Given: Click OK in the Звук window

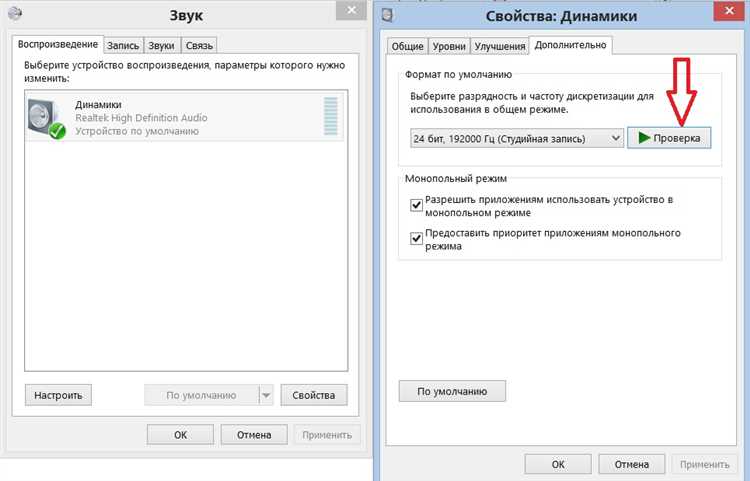Looking at the screenshot, I should [x=180, y=435].
